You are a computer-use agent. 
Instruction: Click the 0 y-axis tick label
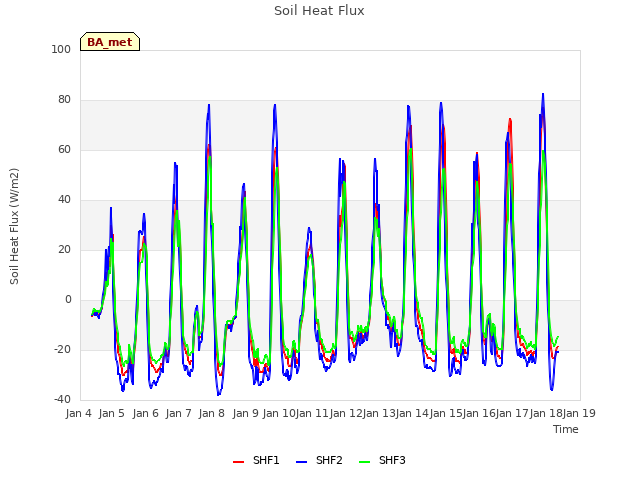click(x=68, y=300)
